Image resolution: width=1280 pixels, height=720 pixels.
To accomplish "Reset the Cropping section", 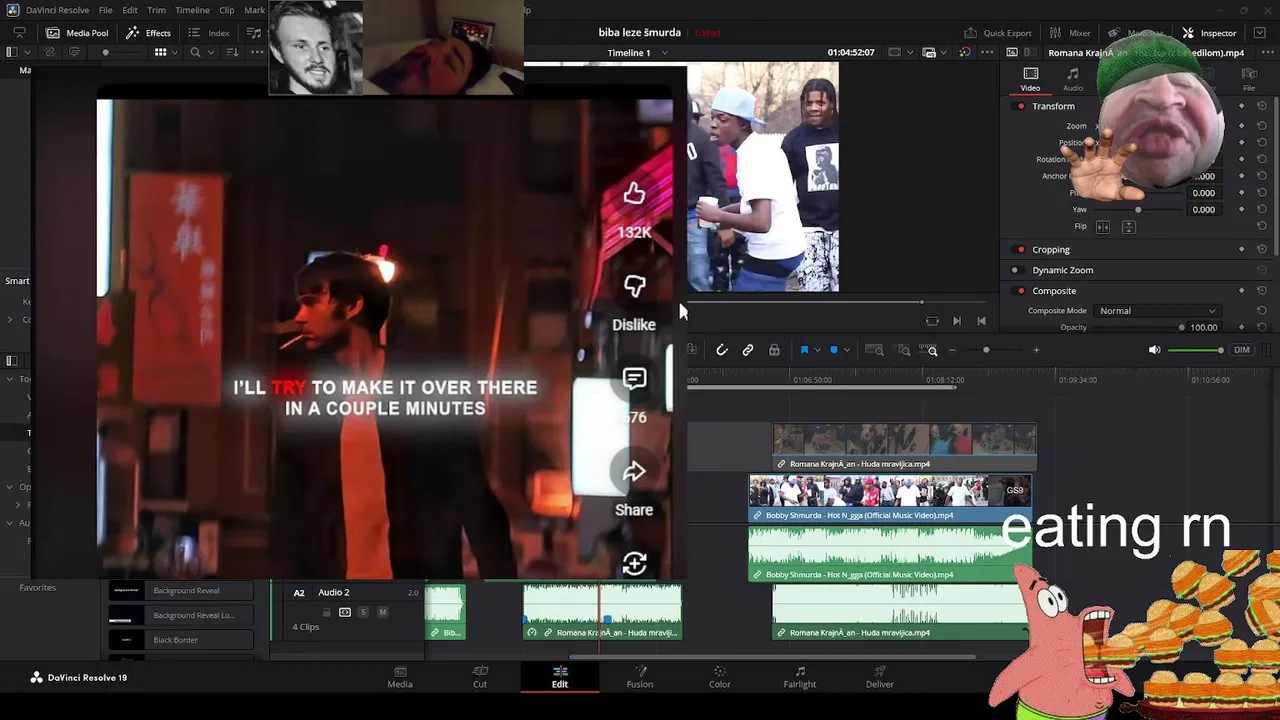I will click(1262, 250).
